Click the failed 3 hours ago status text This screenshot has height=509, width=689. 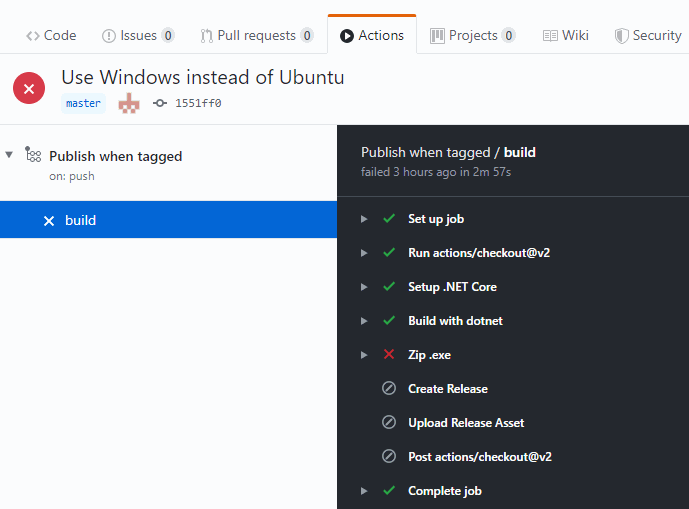436,172
